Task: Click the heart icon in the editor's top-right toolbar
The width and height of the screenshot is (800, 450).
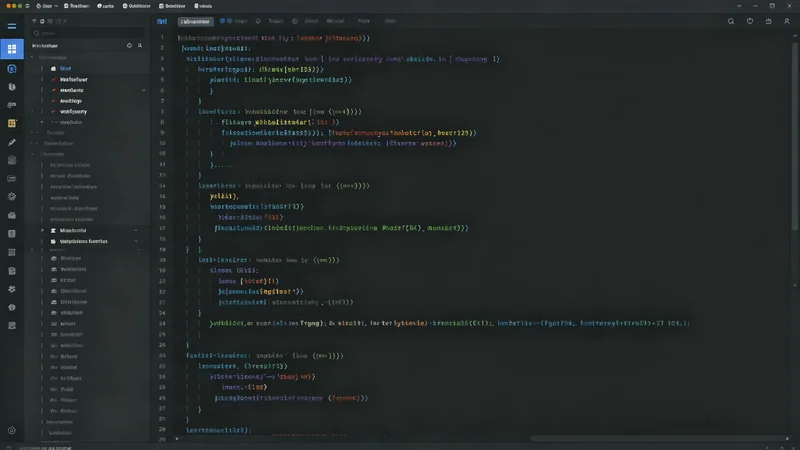Action: (749, 21)
